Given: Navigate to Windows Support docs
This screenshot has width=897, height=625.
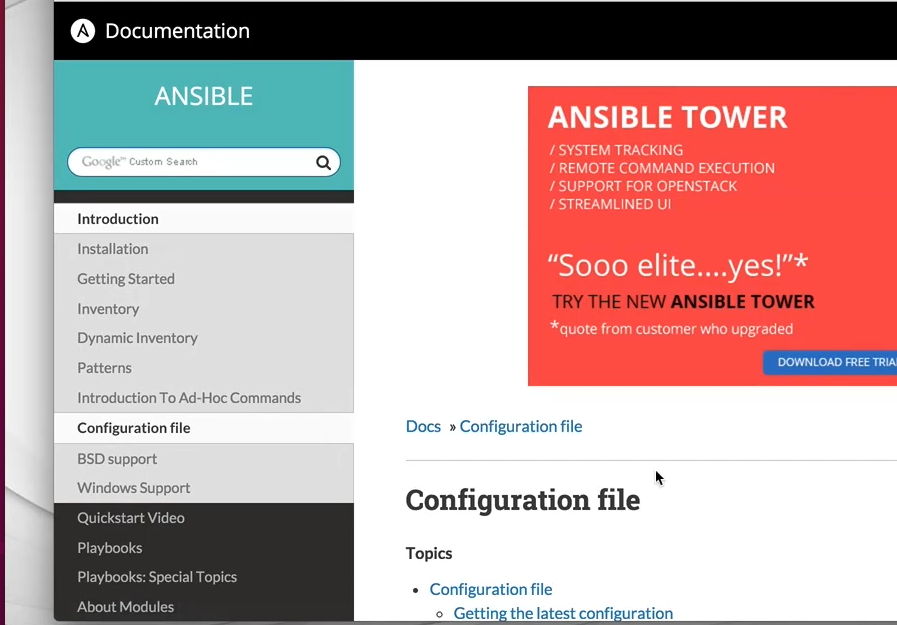Looking at the screenshot, I should coord(133,487).
